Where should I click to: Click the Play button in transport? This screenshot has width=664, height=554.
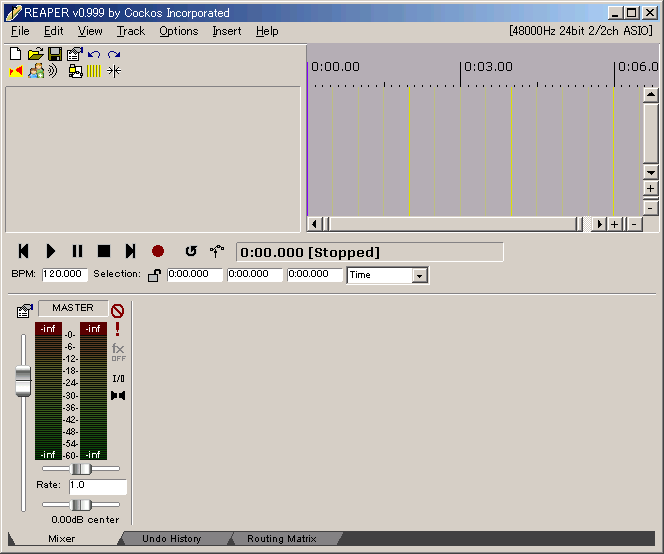click(x=51, y=251)
